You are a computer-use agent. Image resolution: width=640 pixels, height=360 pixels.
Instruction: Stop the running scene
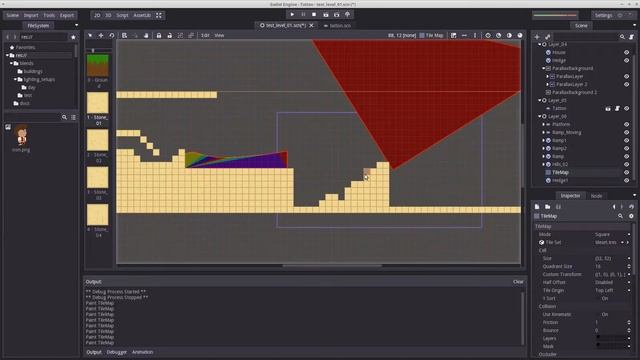[314, 15]
